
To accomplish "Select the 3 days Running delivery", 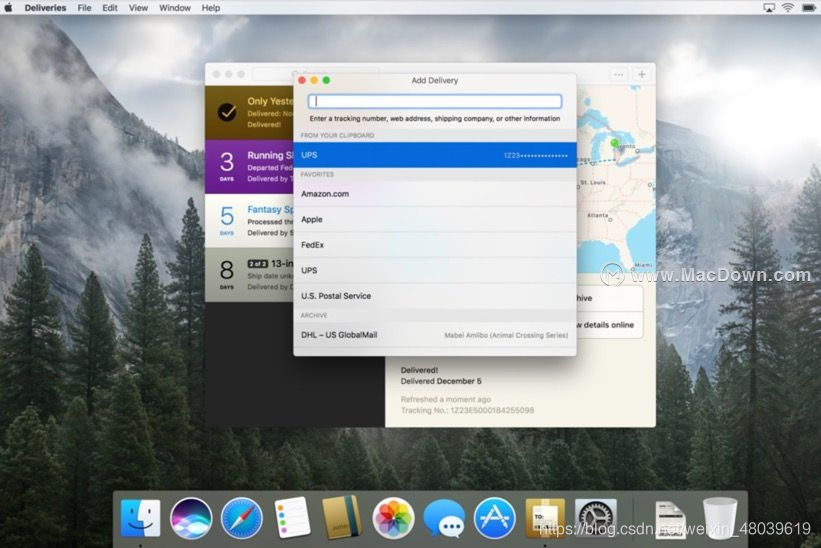I will coord(249,167).
